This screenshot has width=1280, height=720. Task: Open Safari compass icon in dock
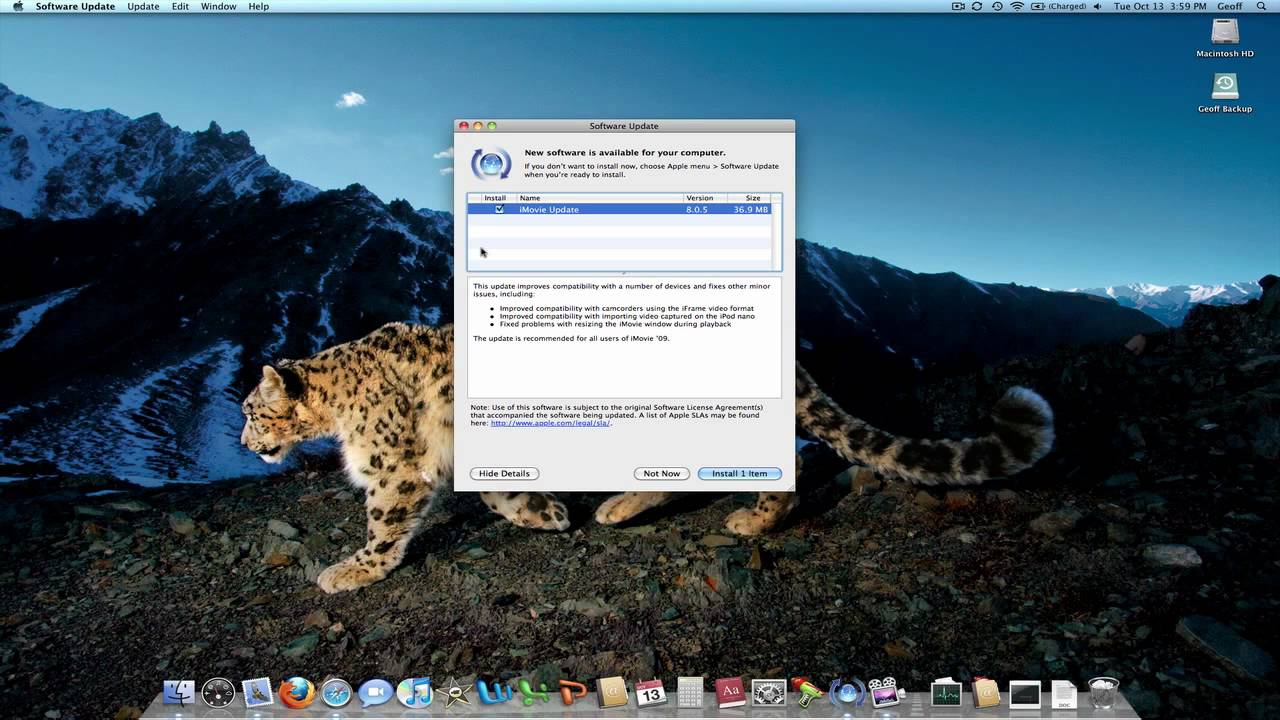click(x=337, y=692)
